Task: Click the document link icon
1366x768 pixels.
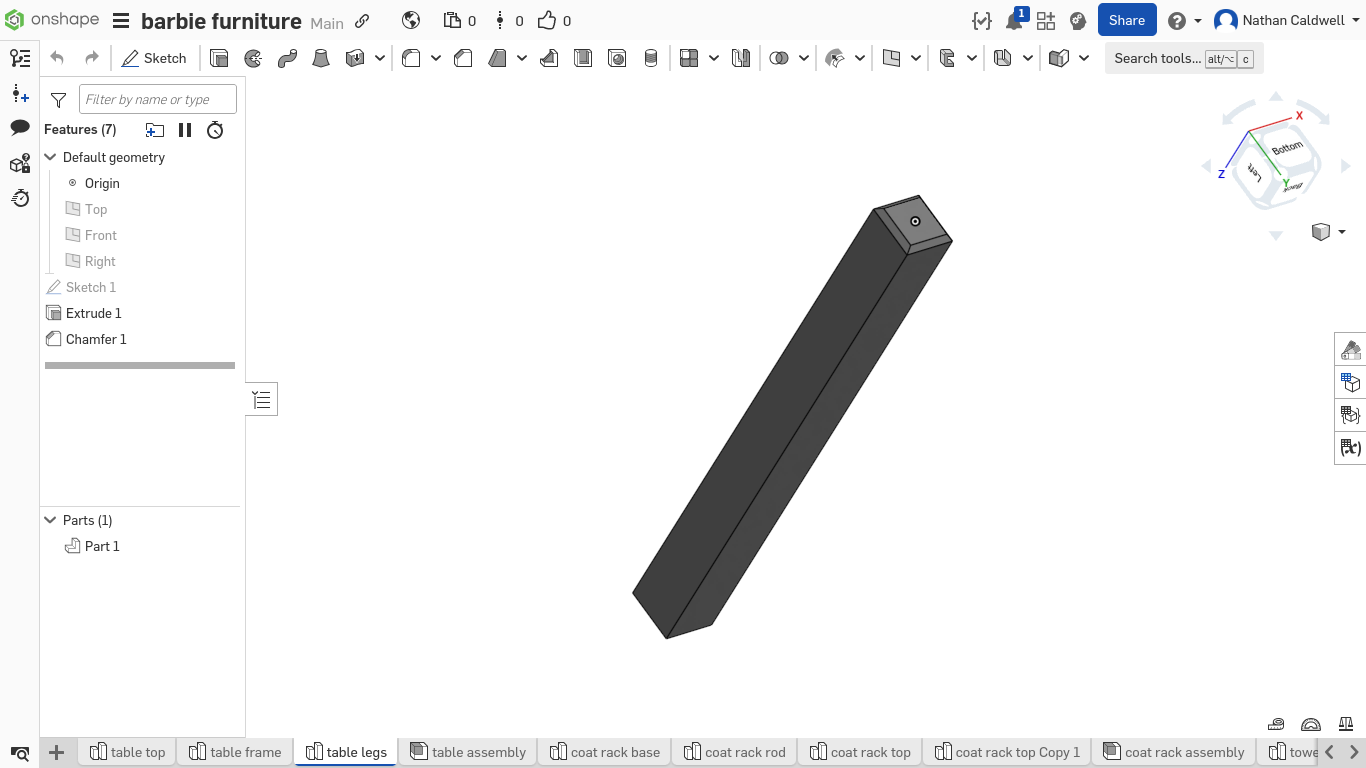Action: (362, 21)
